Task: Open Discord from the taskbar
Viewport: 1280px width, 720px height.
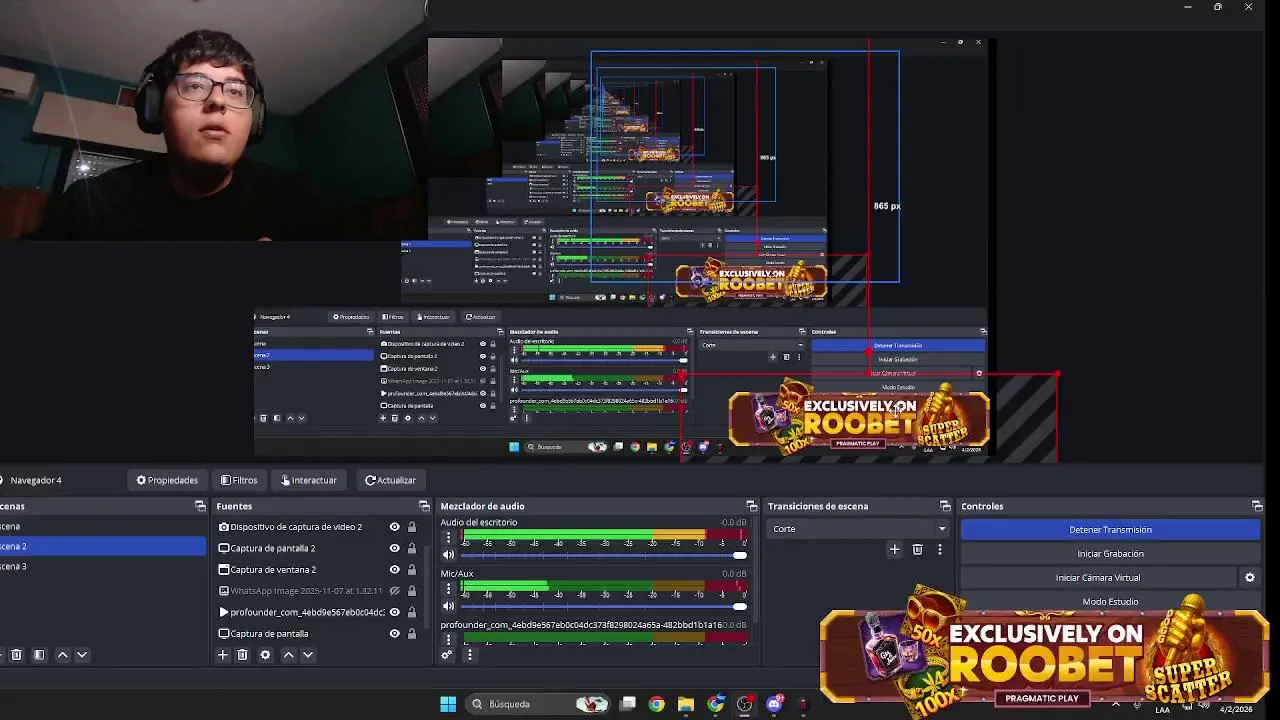Action: click(x=774, y=704)
